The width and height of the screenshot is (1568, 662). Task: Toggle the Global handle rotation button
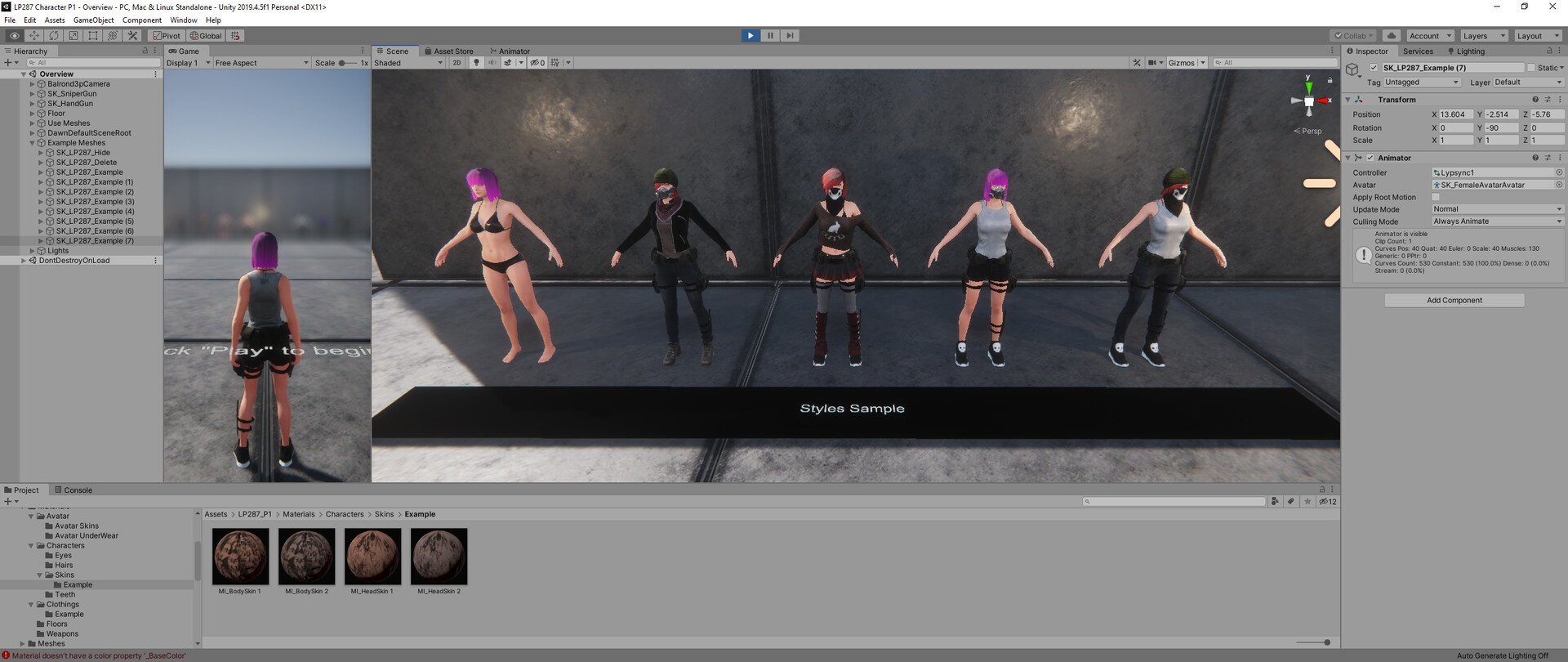(x=206, y=36)
